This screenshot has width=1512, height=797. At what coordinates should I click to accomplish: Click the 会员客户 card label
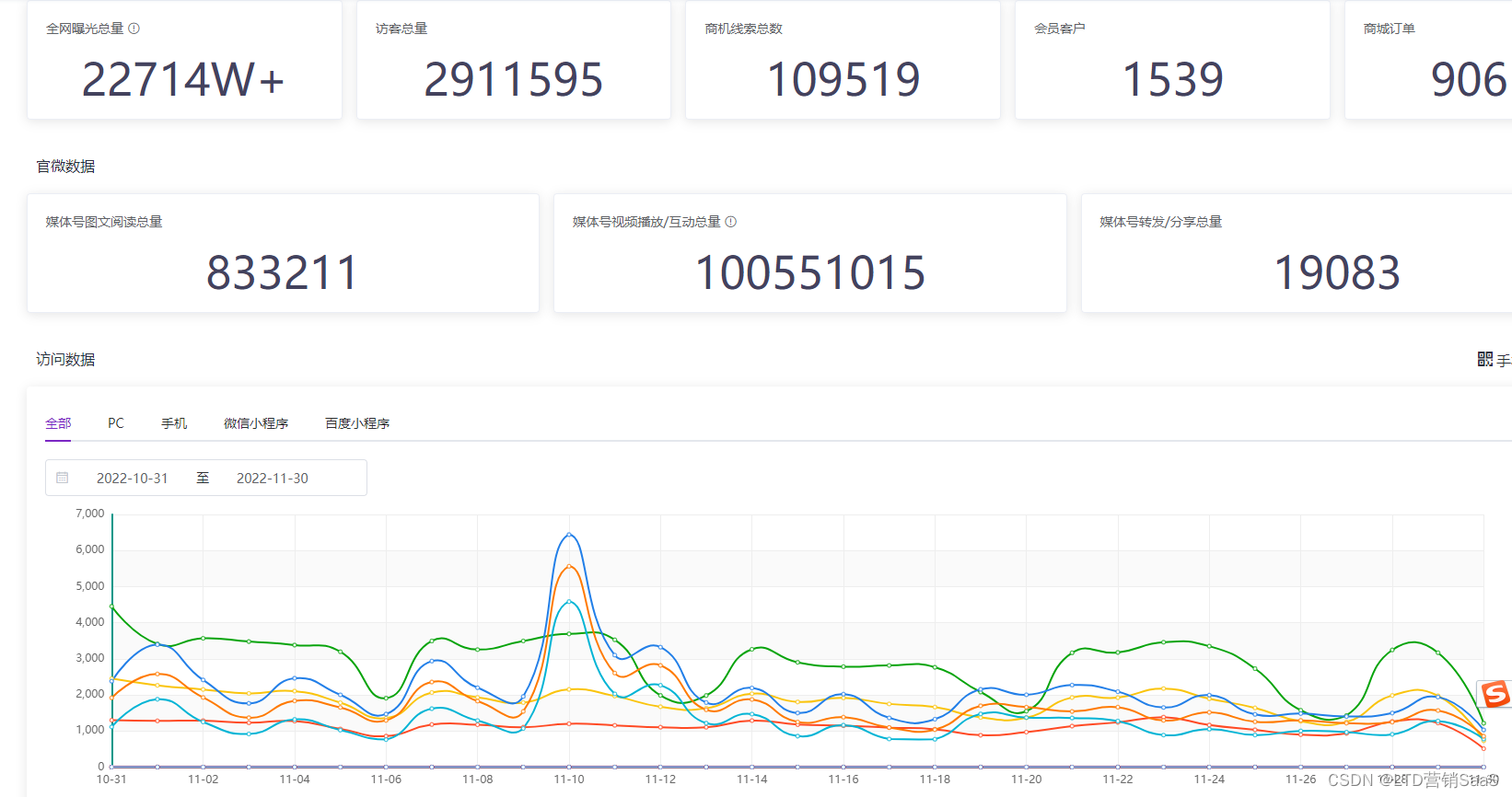point(1060,29)
